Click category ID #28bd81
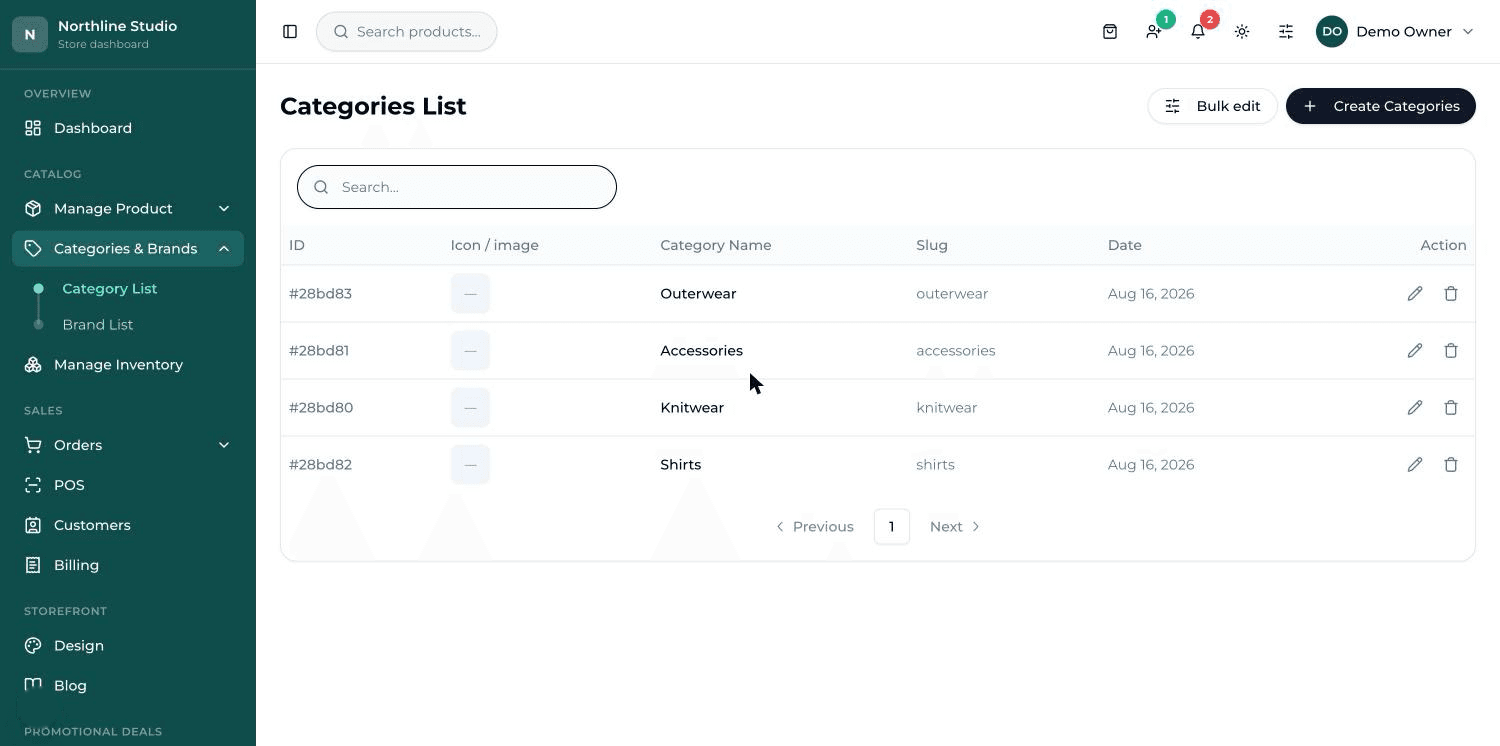The width and height of the screenshot is (1500, 746). tap(319, 351)
